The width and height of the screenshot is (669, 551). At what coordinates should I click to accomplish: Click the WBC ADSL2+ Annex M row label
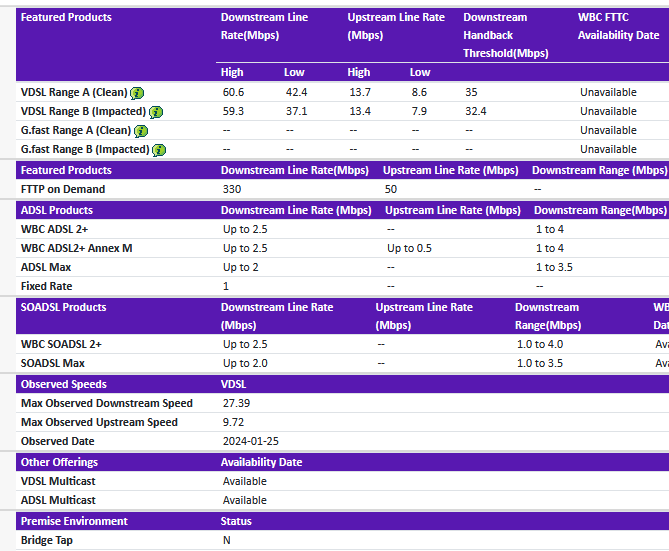[76, 248]
